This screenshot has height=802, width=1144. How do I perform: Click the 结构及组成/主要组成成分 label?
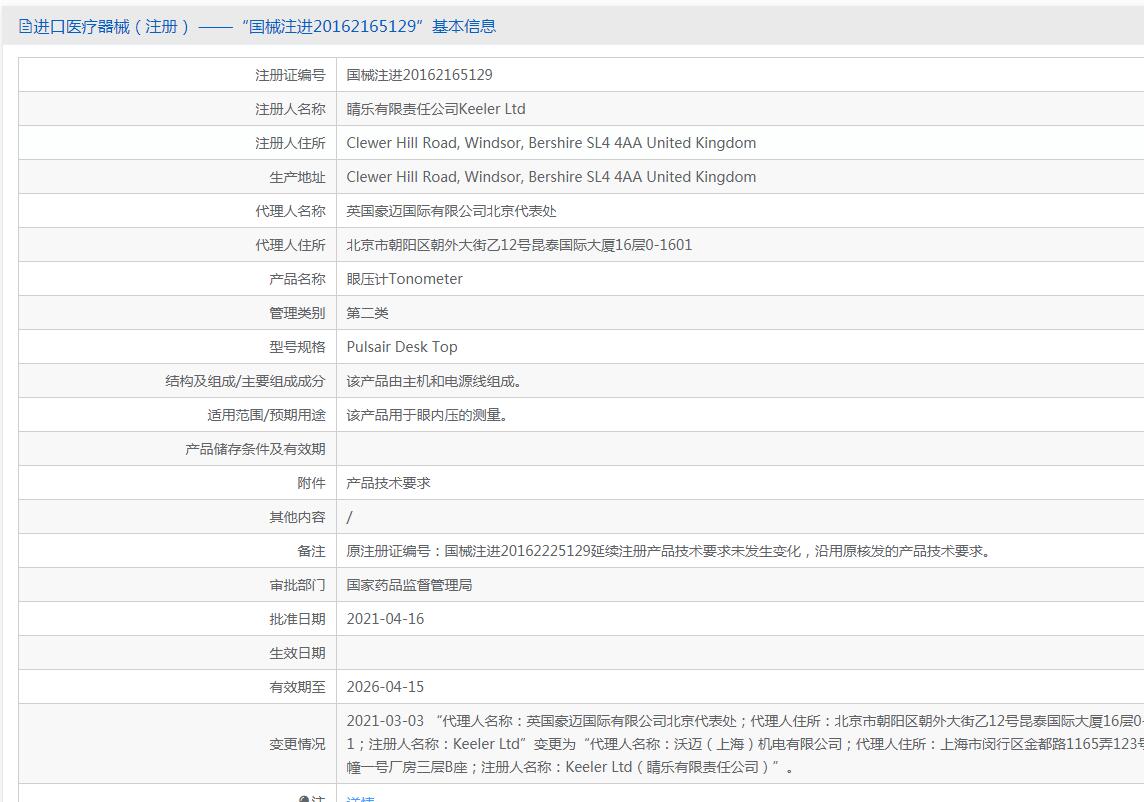245,381
